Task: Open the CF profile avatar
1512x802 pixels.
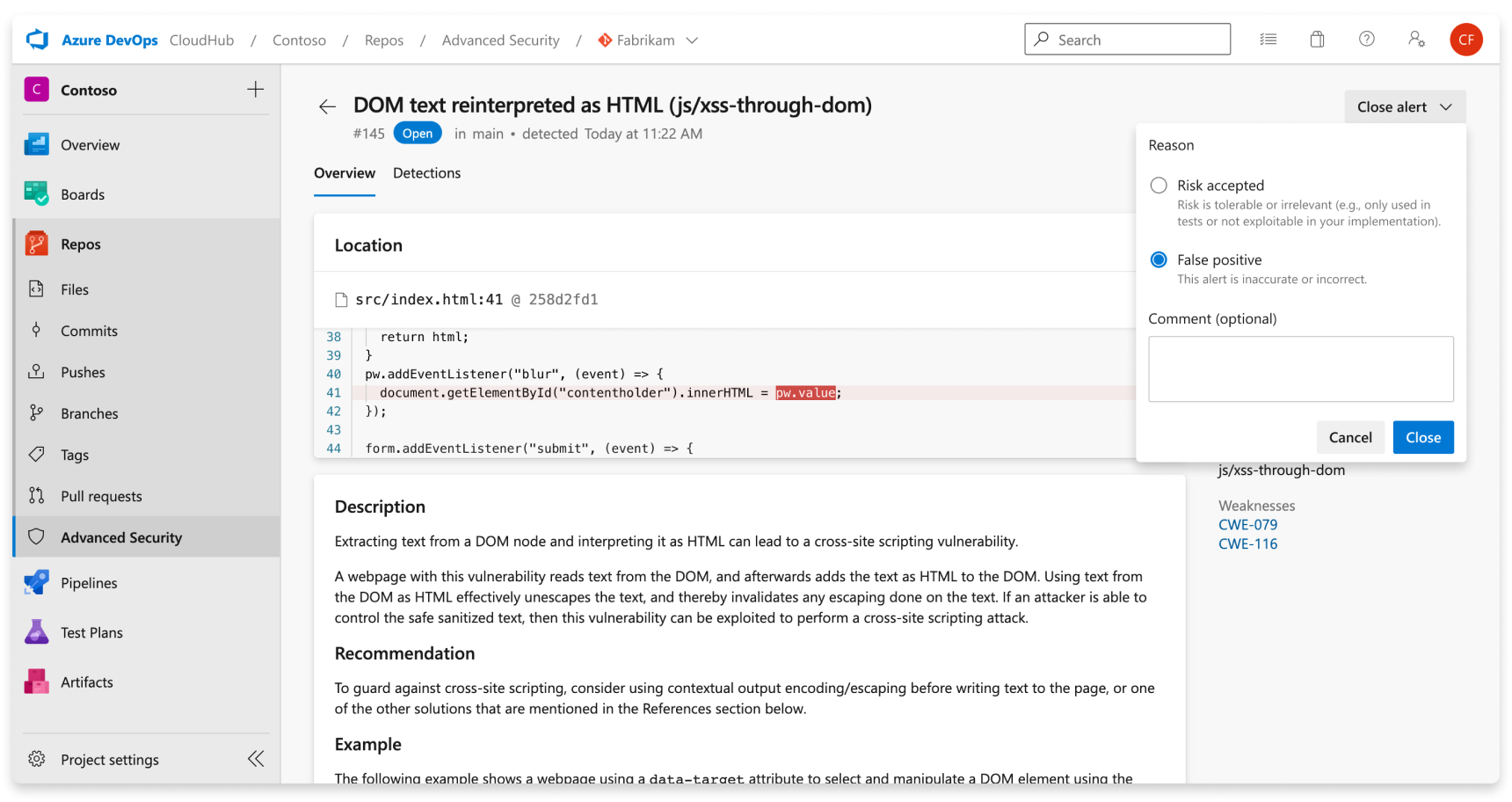Action: 1466,40
